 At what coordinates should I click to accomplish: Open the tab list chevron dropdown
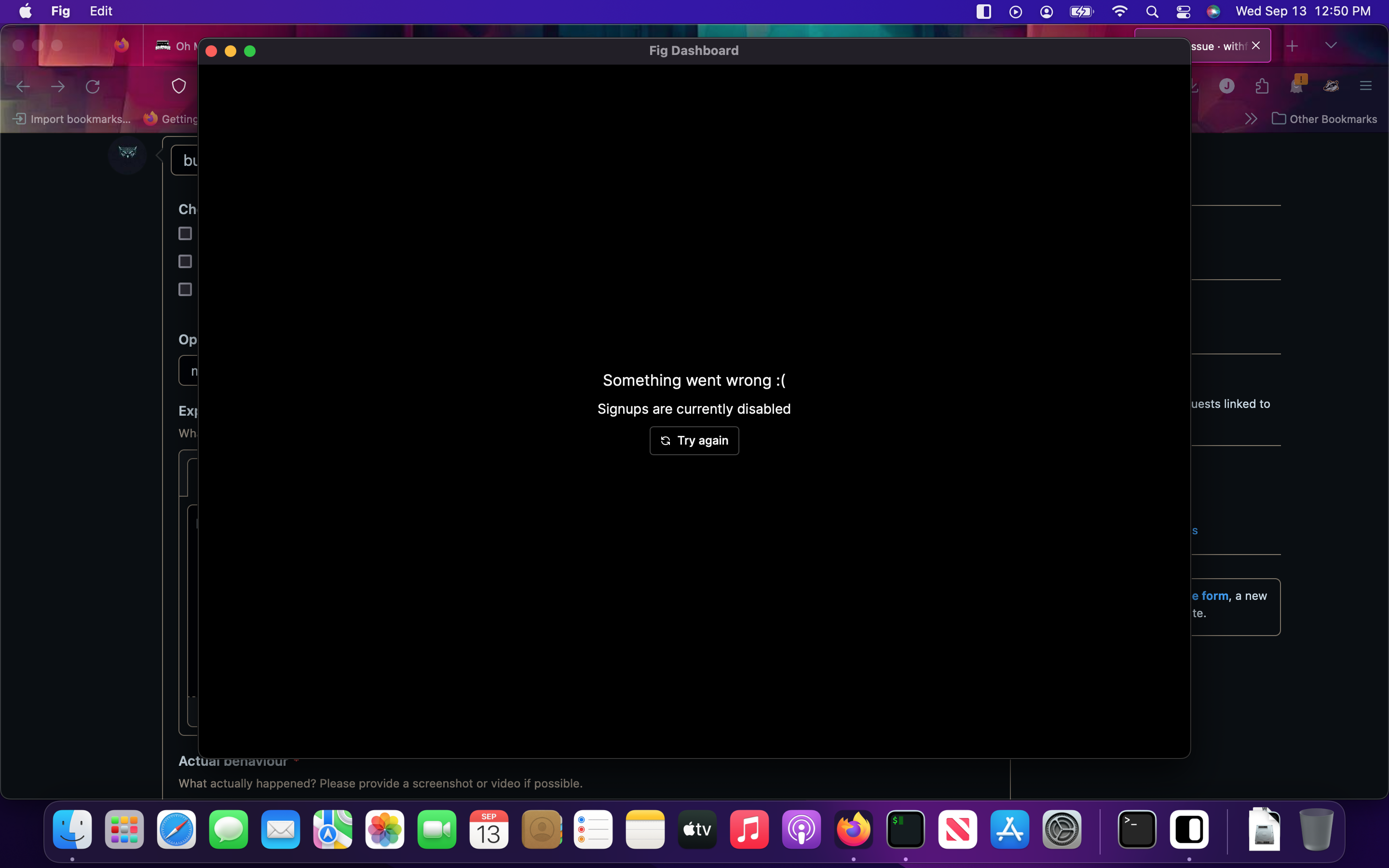pyautogui.click(x=1331, y=45)
